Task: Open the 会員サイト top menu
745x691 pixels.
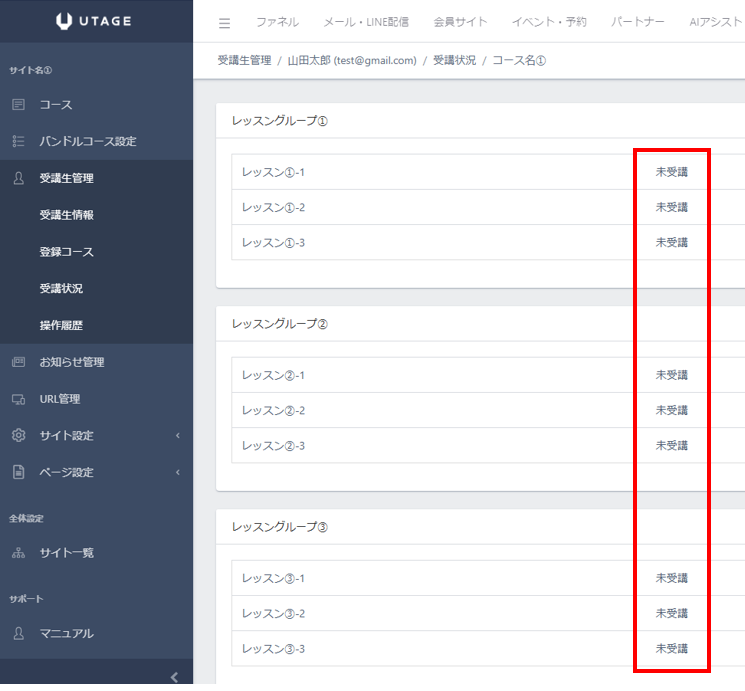Action: [x=460, y=22]
